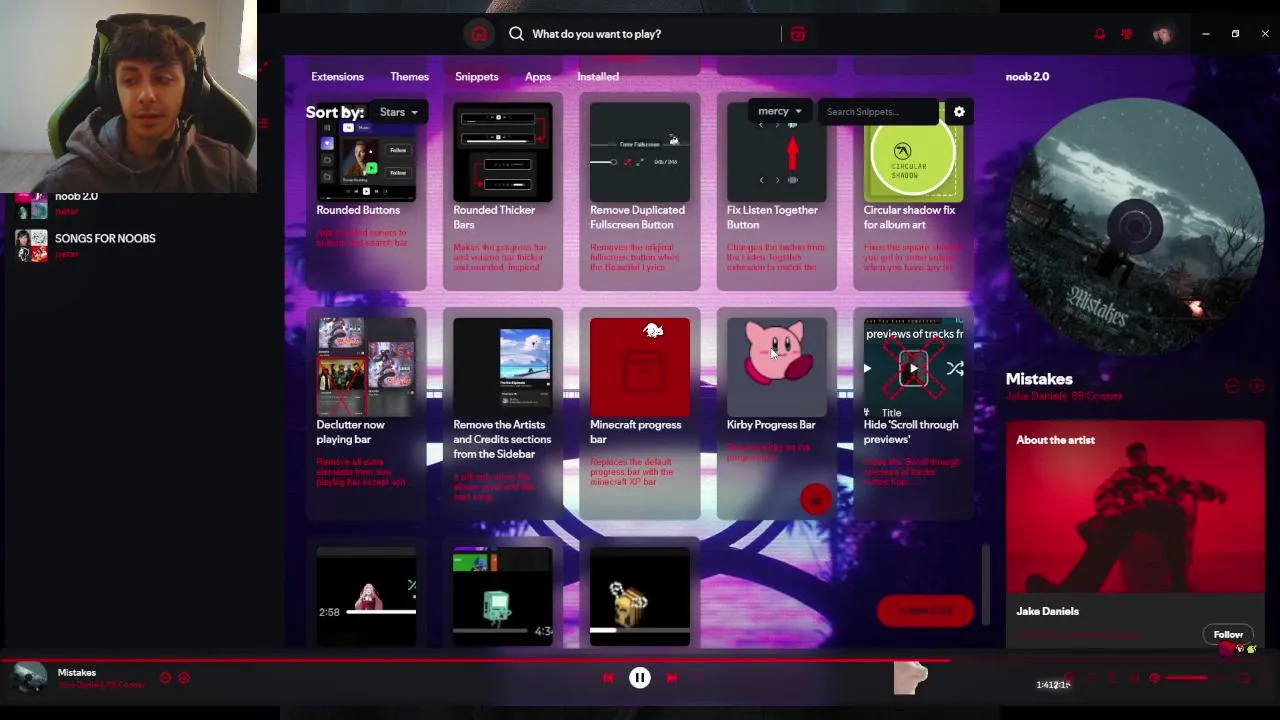Open the SONGS FOR NOOBS playlist name

(105, 239)
